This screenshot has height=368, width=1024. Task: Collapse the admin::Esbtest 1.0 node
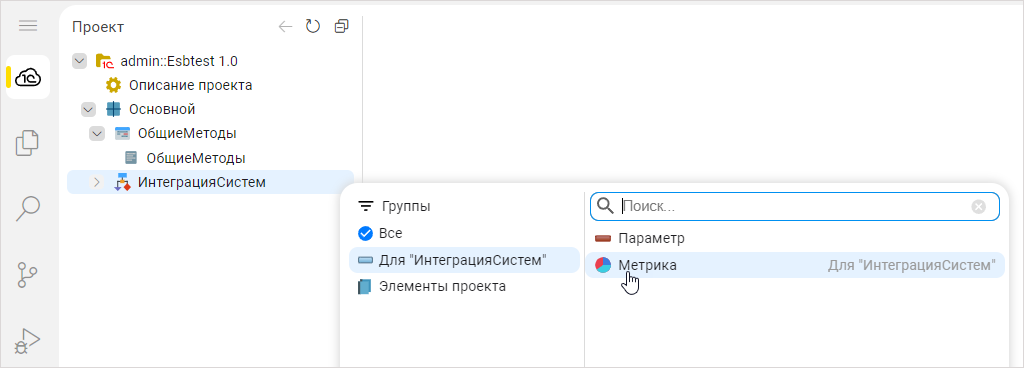80,61
